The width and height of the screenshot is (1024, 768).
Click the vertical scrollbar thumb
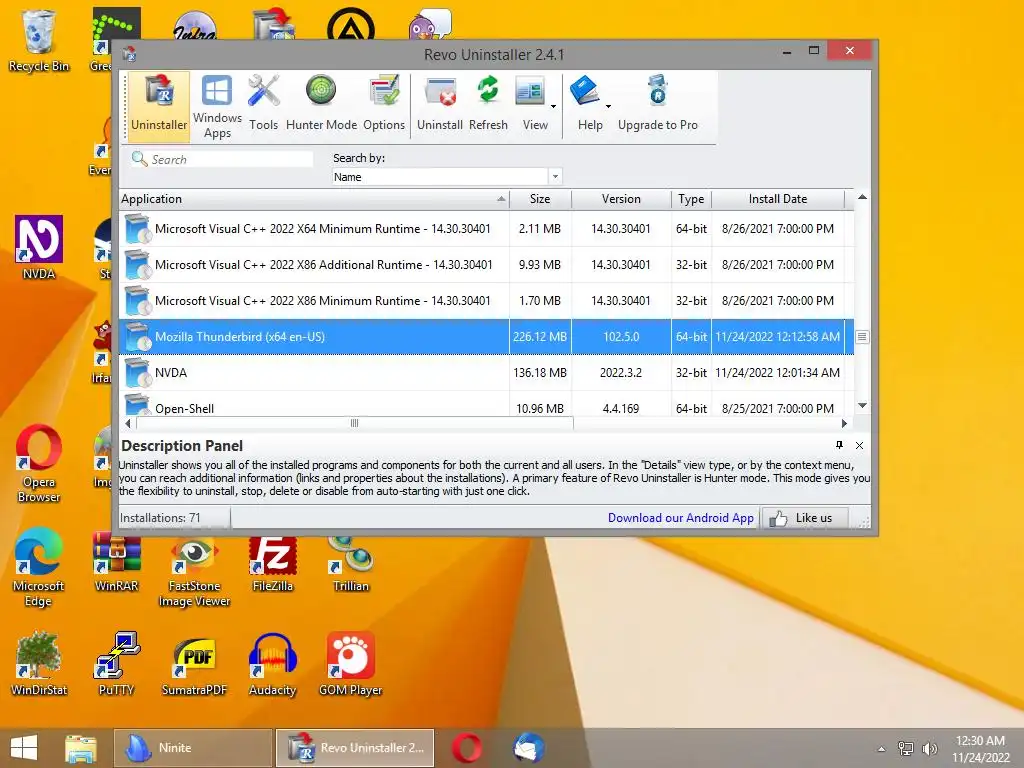pos(862,337)
